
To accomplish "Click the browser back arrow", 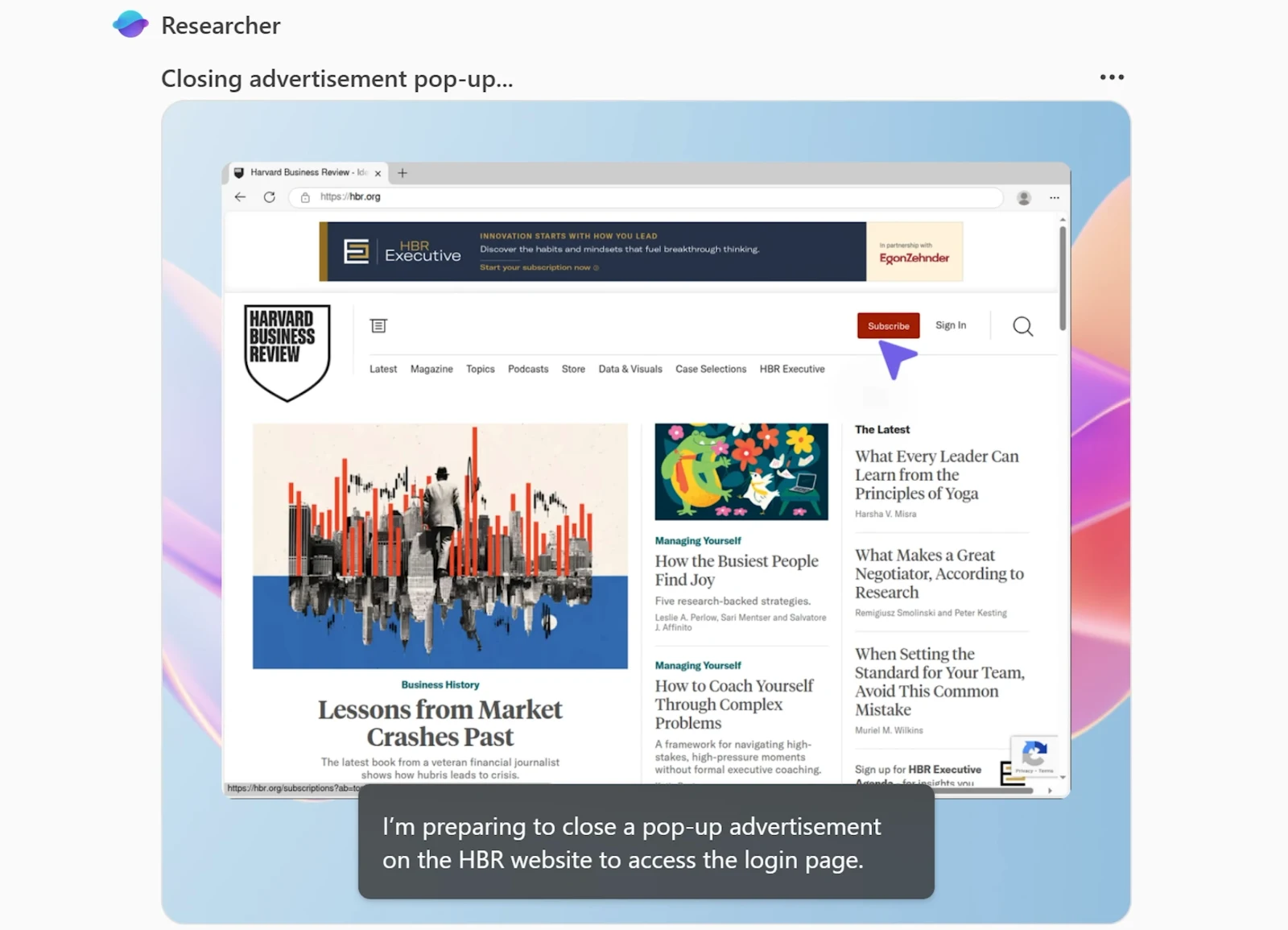I will [x=239, y=196].
